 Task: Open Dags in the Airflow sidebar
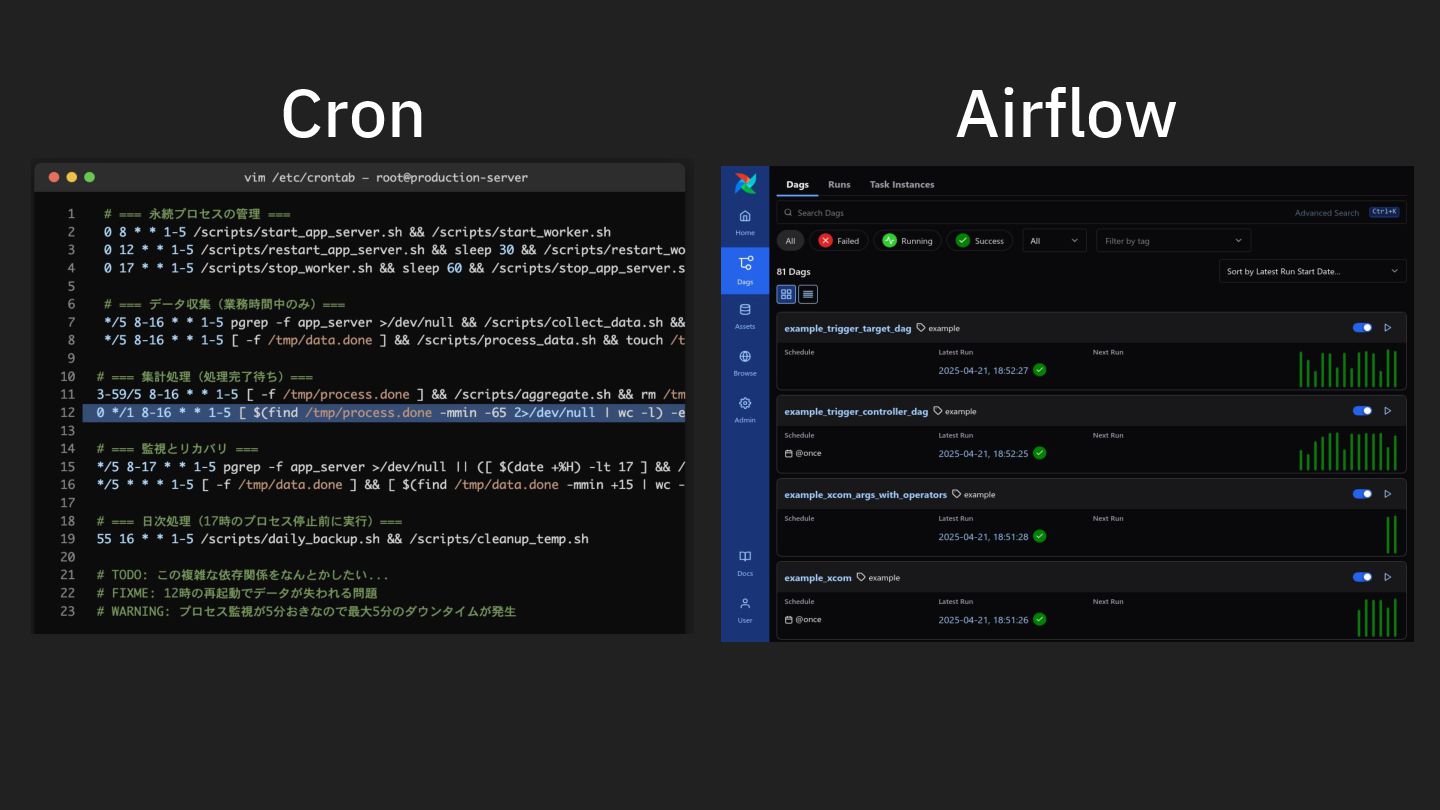point(745,270)
